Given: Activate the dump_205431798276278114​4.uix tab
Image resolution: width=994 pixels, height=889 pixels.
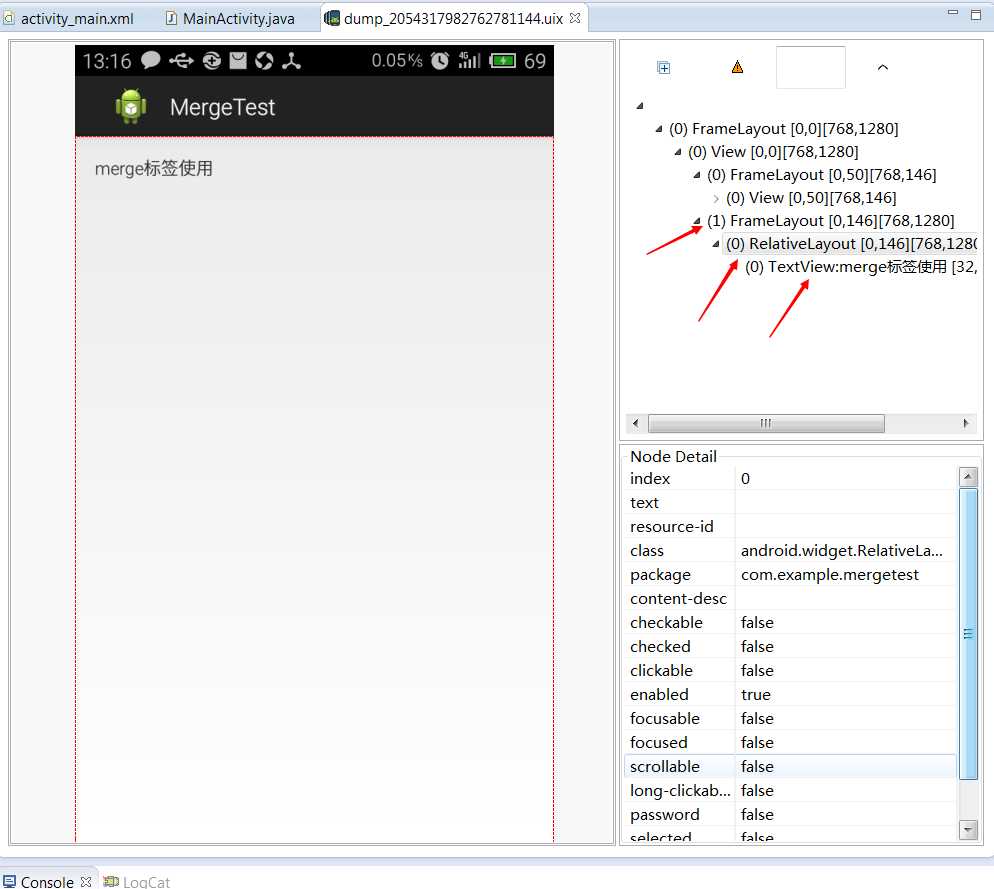Looking at the screenshot, I should (x=453, y=18).
